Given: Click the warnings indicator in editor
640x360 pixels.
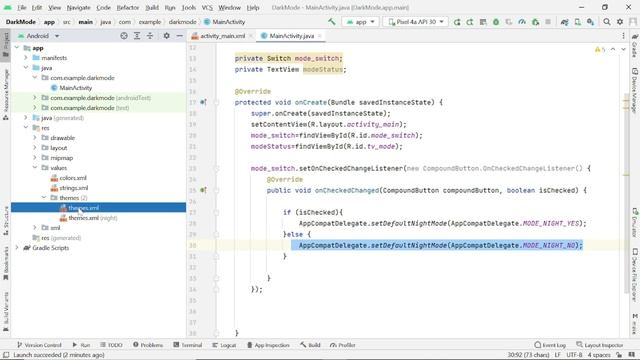Looking at the screenshot, I should pyautogui.click(x=600, y=49).
